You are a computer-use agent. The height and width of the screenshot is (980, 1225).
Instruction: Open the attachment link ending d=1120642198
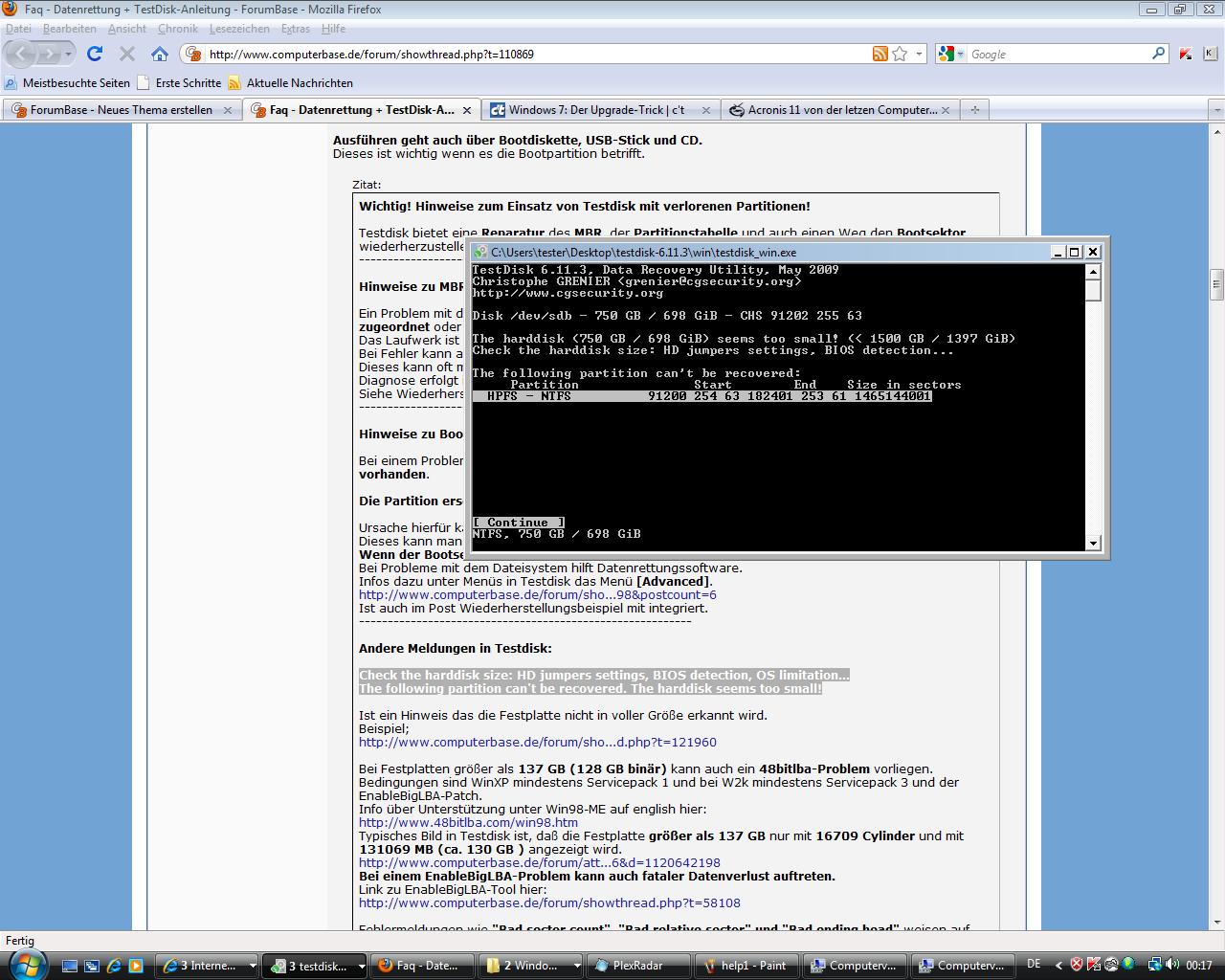tap(540, 862)
